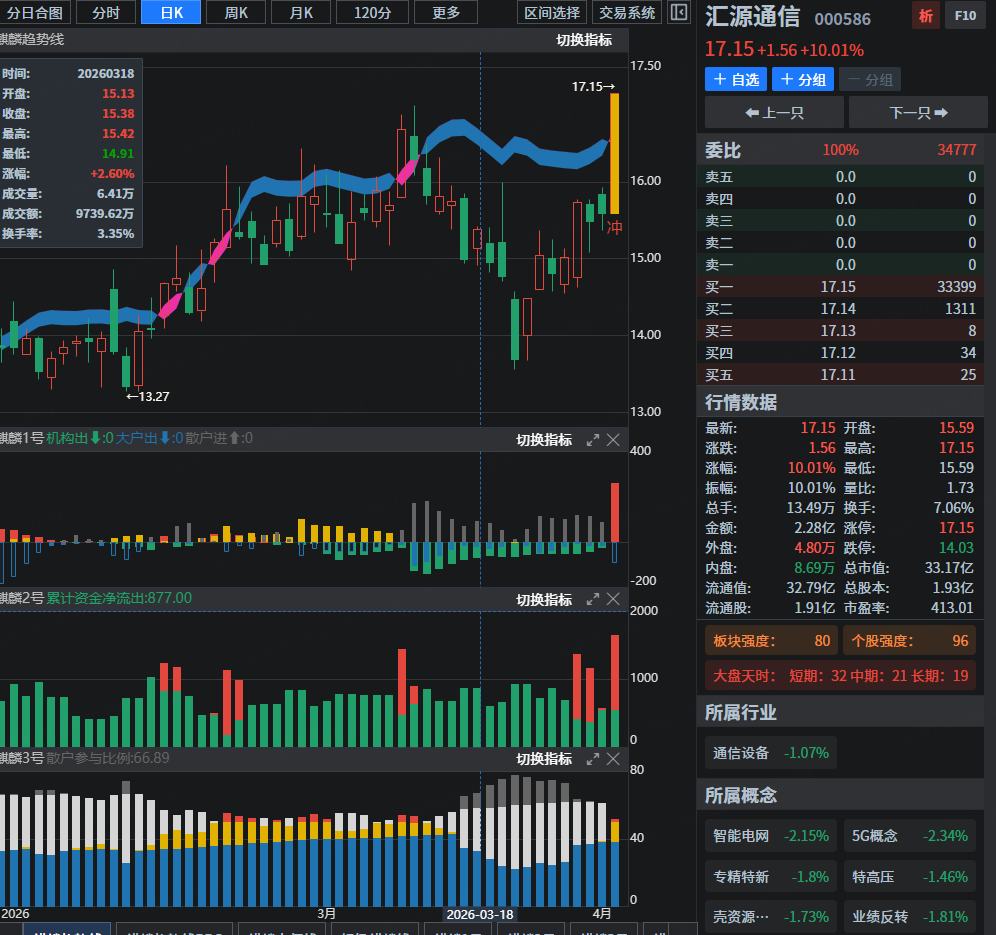Expand the 麒麟3号 indicator panel

point(592,759)
